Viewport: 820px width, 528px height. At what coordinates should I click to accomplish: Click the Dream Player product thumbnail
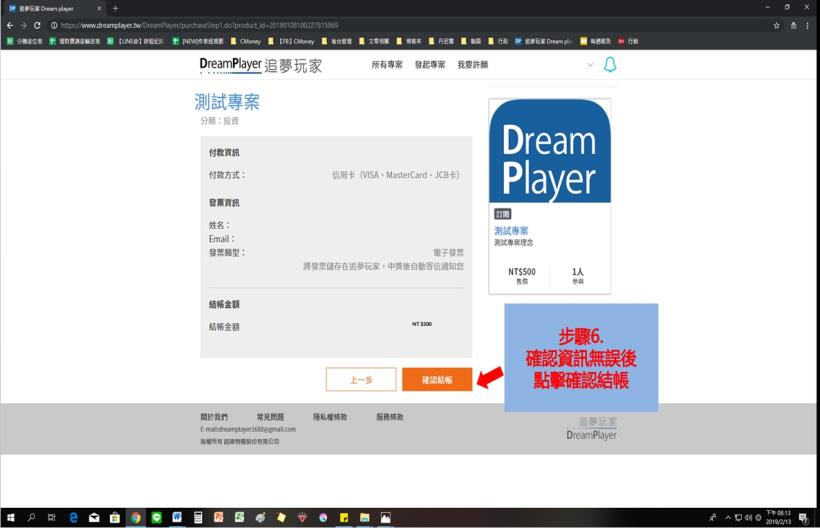[549, 151]
